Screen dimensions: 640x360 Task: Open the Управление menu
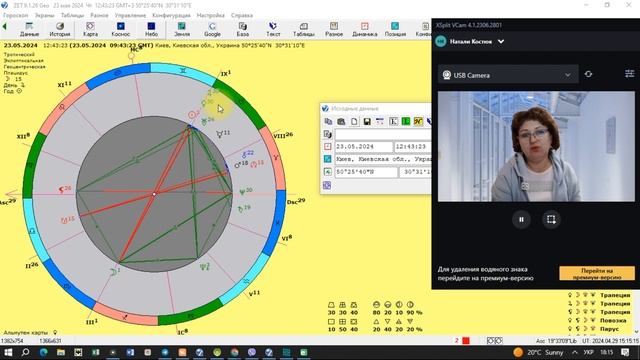coord(130,15)
